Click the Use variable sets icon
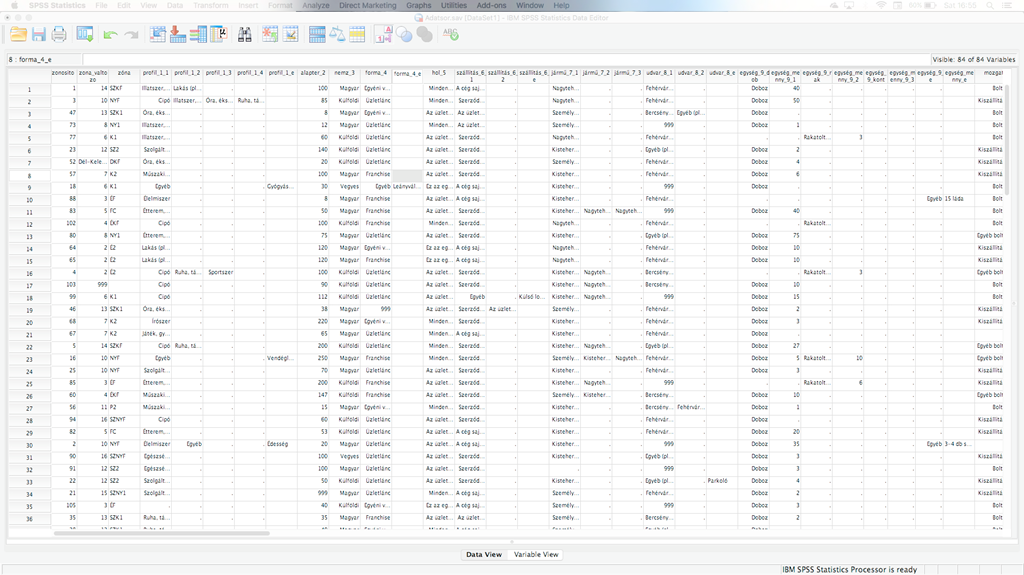The width and height of the screenshot is (1024, 575). [x=404, y=35]
